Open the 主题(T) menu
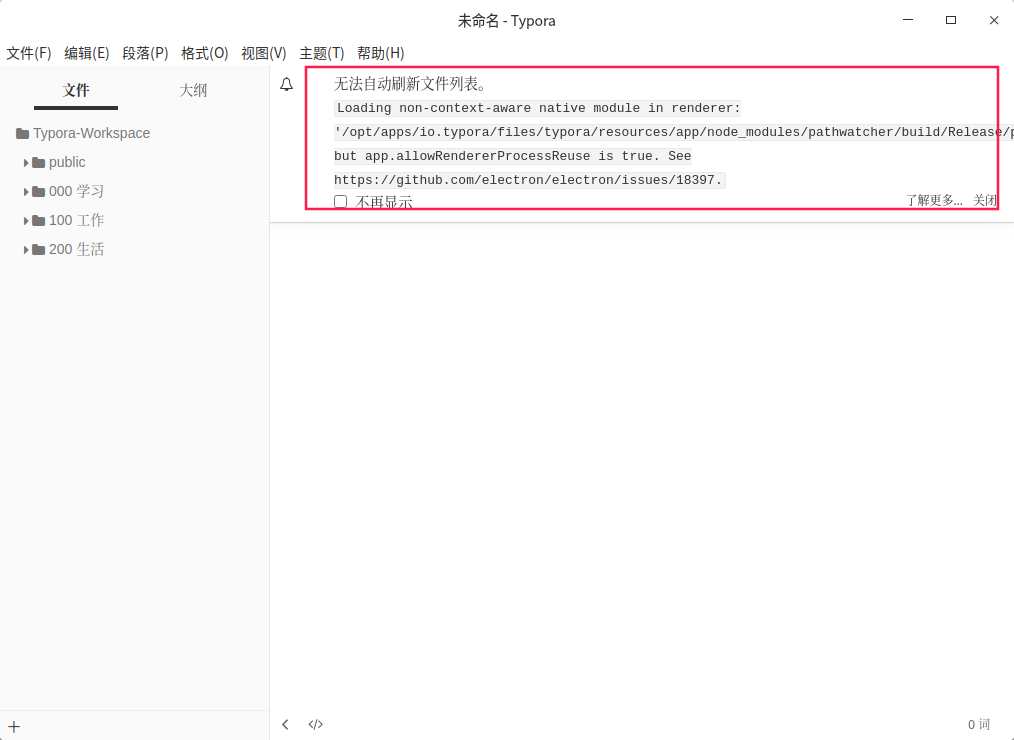The width and height of the screenshot is (1014, 740). coord(321,53)
